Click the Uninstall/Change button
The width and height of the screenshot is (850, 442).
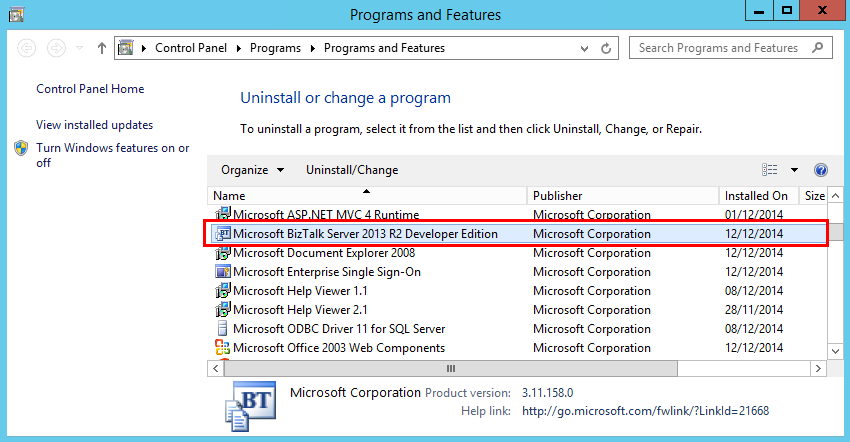(351, 170)
